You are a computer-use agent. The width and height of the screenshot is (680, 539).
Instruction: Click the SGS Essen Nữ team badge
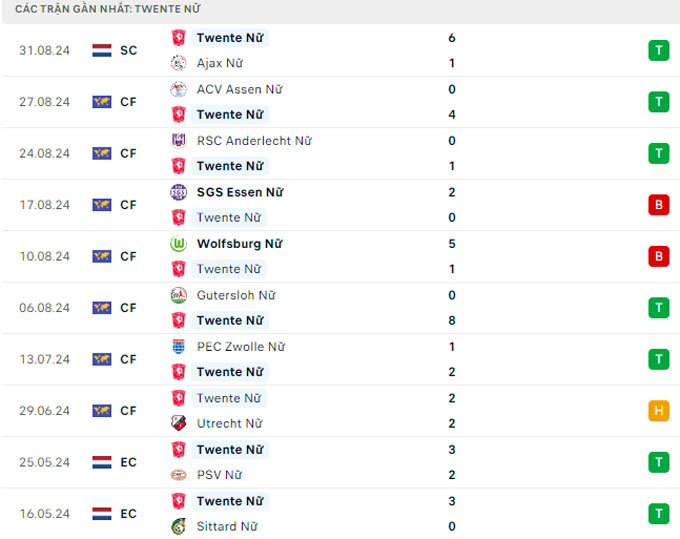click(x=178, y=192)
